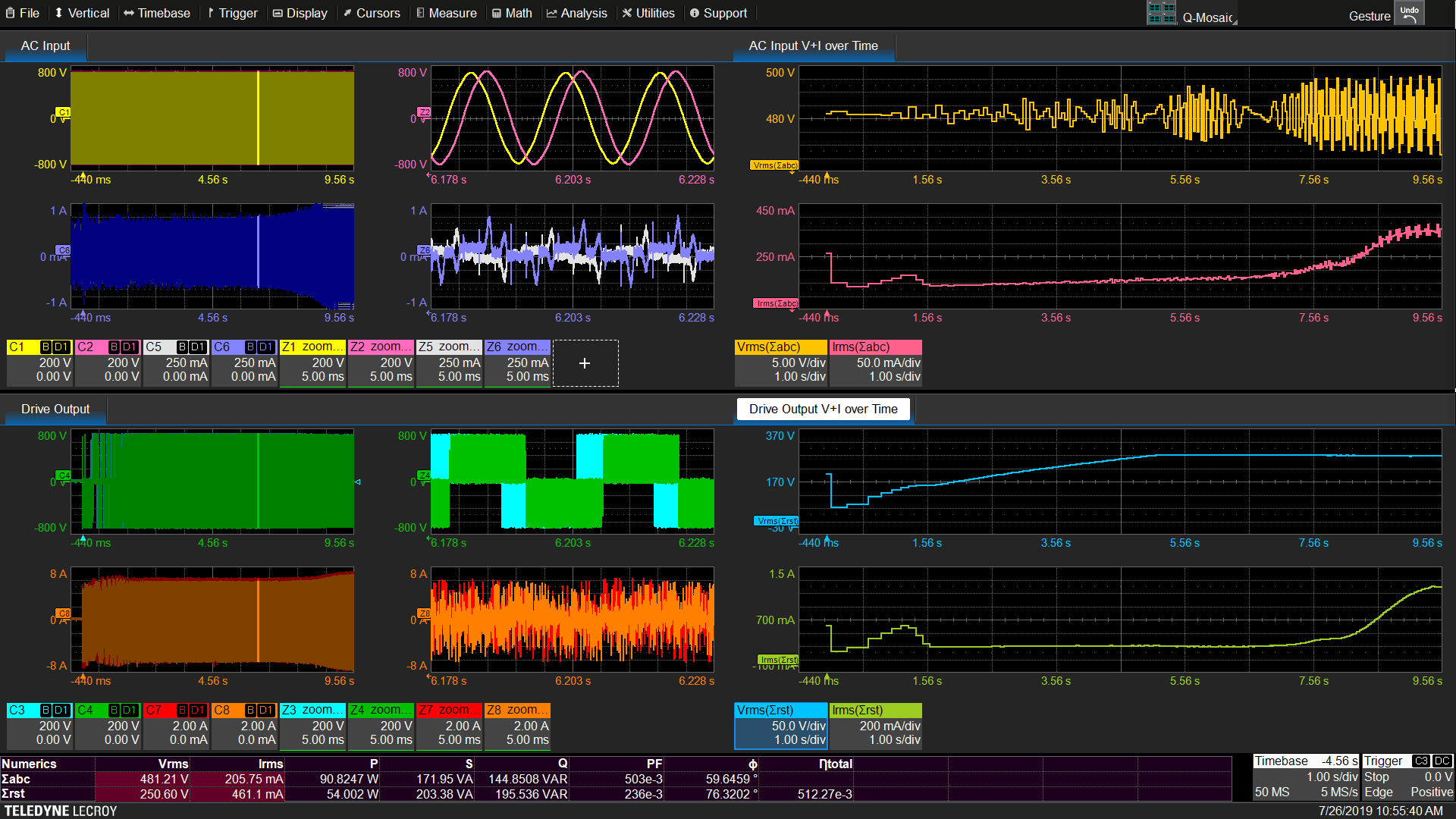Switch to the AC Input tab
Screen dimensions: 1456x819
45,45
